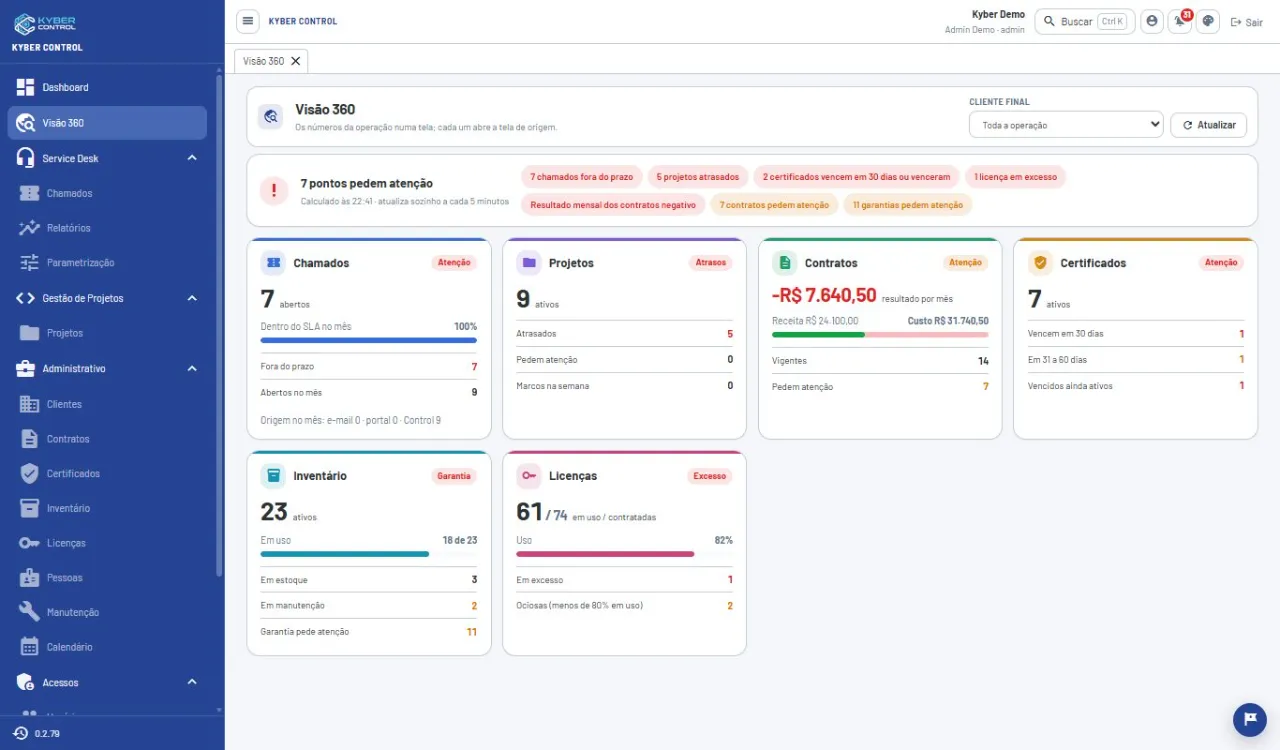Collapse the Administrativo section
The image size is (1280, 750).
[192, 368]
